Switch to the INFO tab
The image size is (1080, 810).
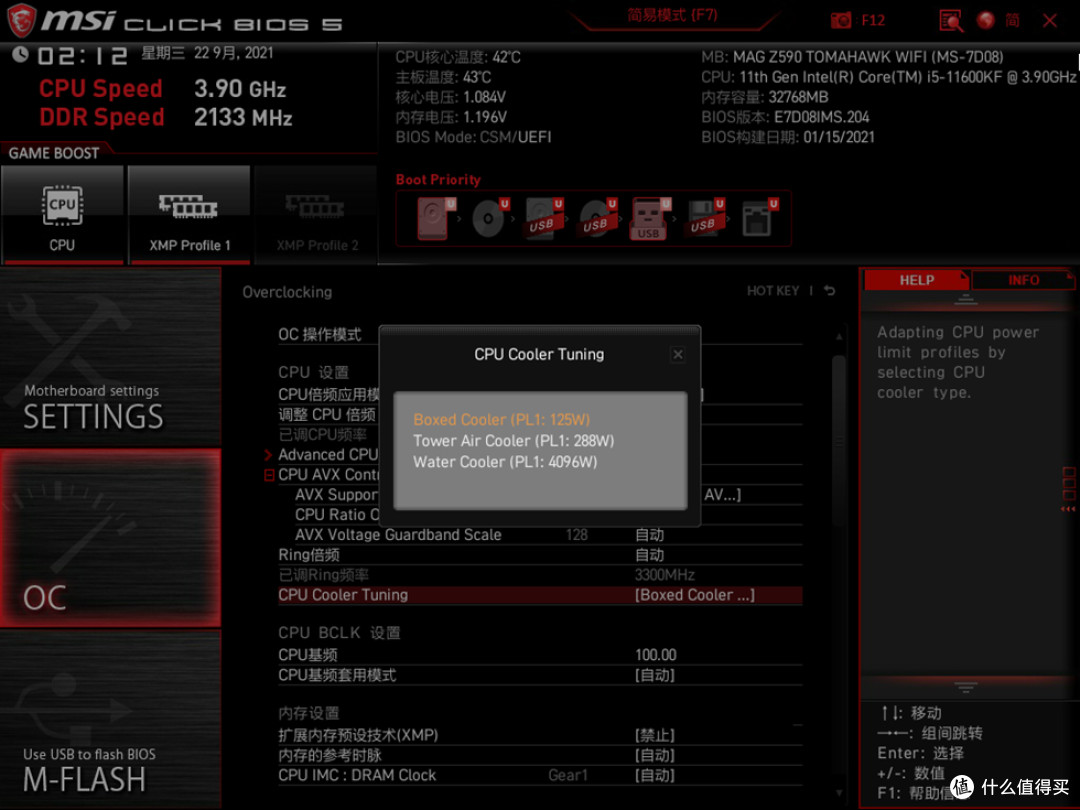1023,280
